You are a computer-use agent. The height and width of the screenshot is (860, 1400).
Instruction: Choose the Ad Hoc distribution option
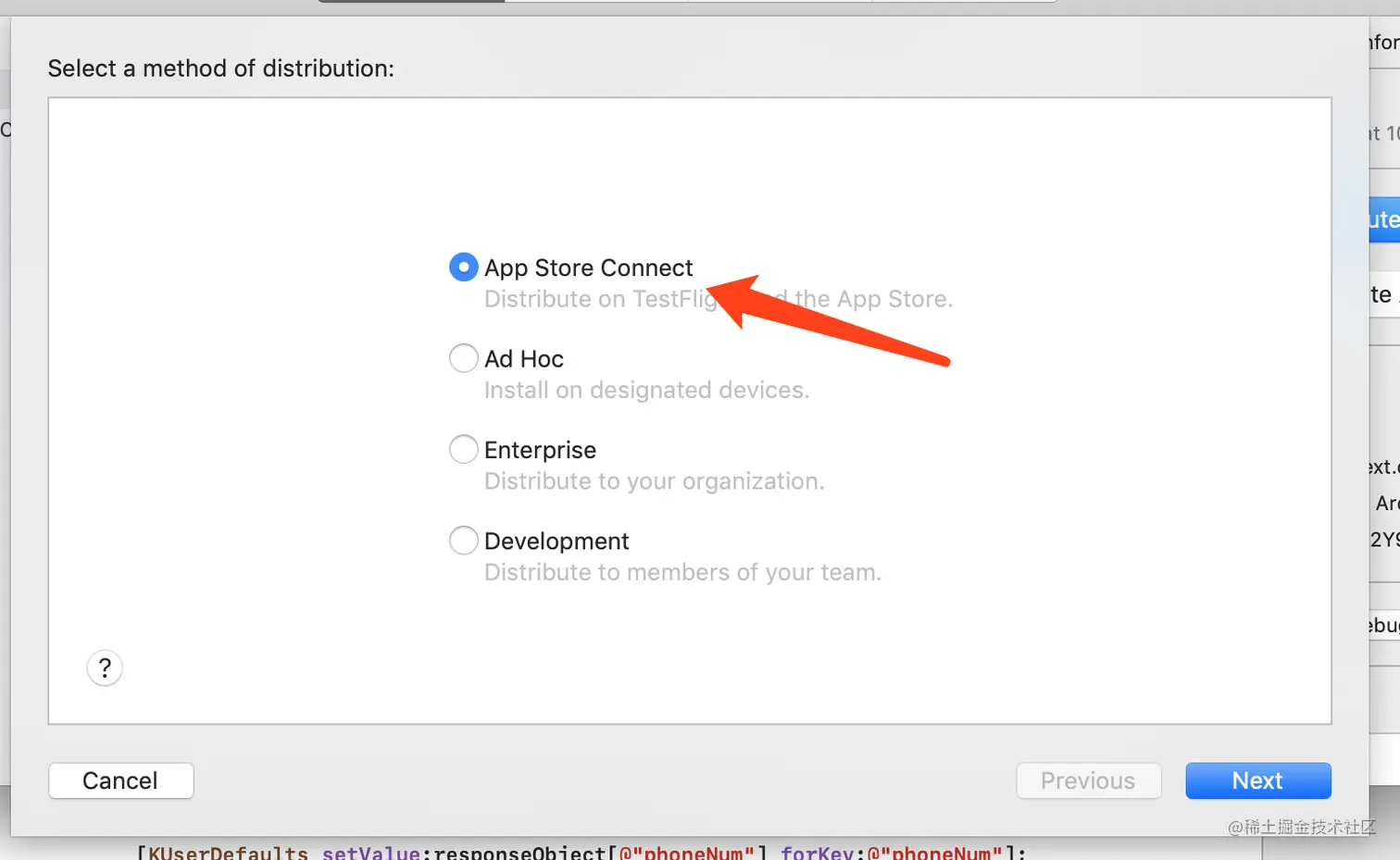tap(463, 358)
